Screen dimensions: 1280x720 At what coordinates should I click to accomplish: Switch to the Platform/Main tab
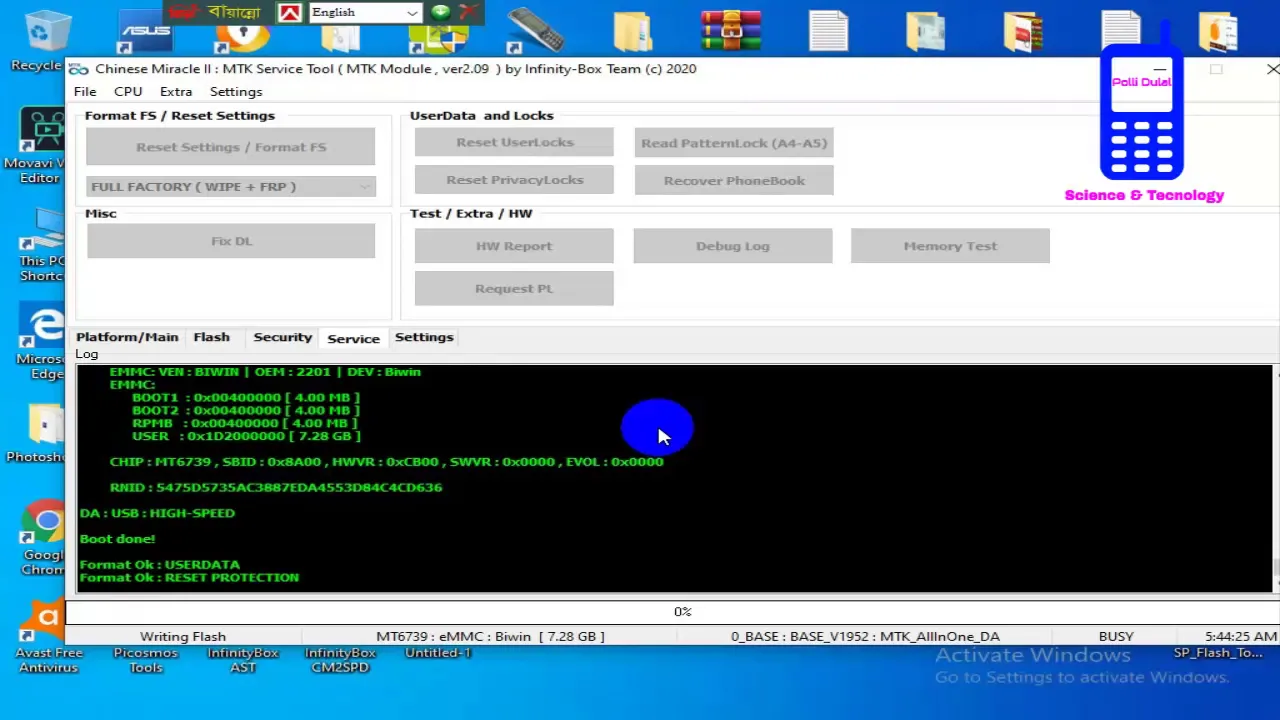[127, 337]
